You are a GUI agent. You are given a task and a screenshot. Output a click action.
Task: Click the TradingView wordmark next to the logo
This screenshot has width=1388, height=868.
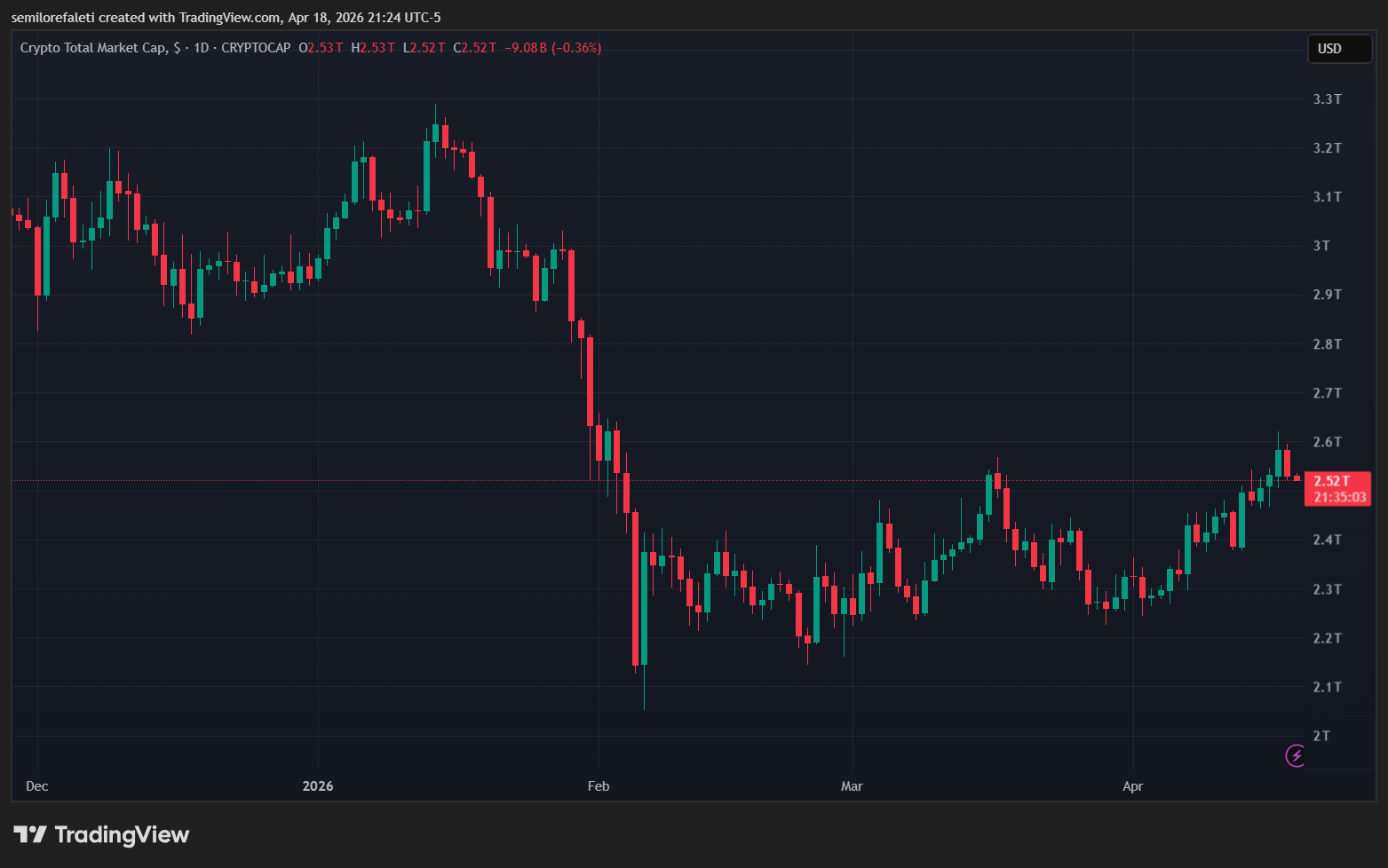tap(122, 834)
